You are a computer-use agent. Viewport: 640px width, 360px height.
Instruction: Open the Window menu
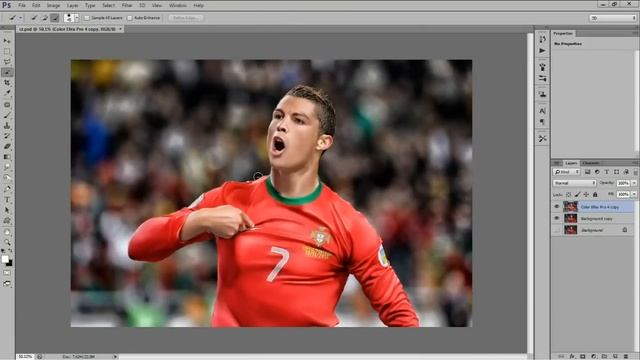178,6
